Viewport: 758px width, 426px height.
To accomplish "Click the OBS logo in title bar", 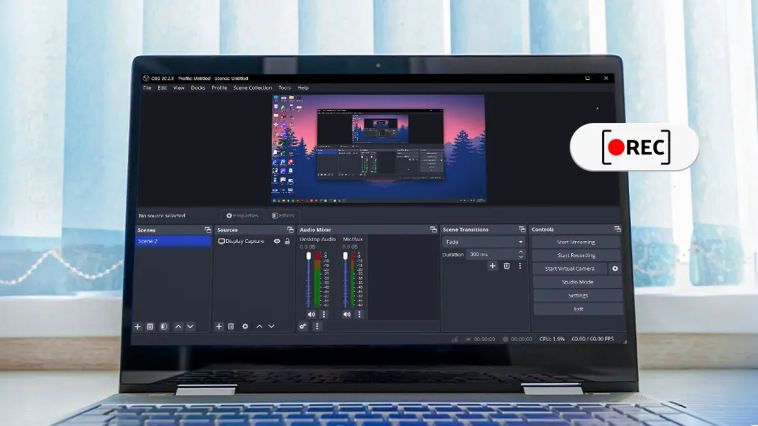I will click(x=146, y=78).
